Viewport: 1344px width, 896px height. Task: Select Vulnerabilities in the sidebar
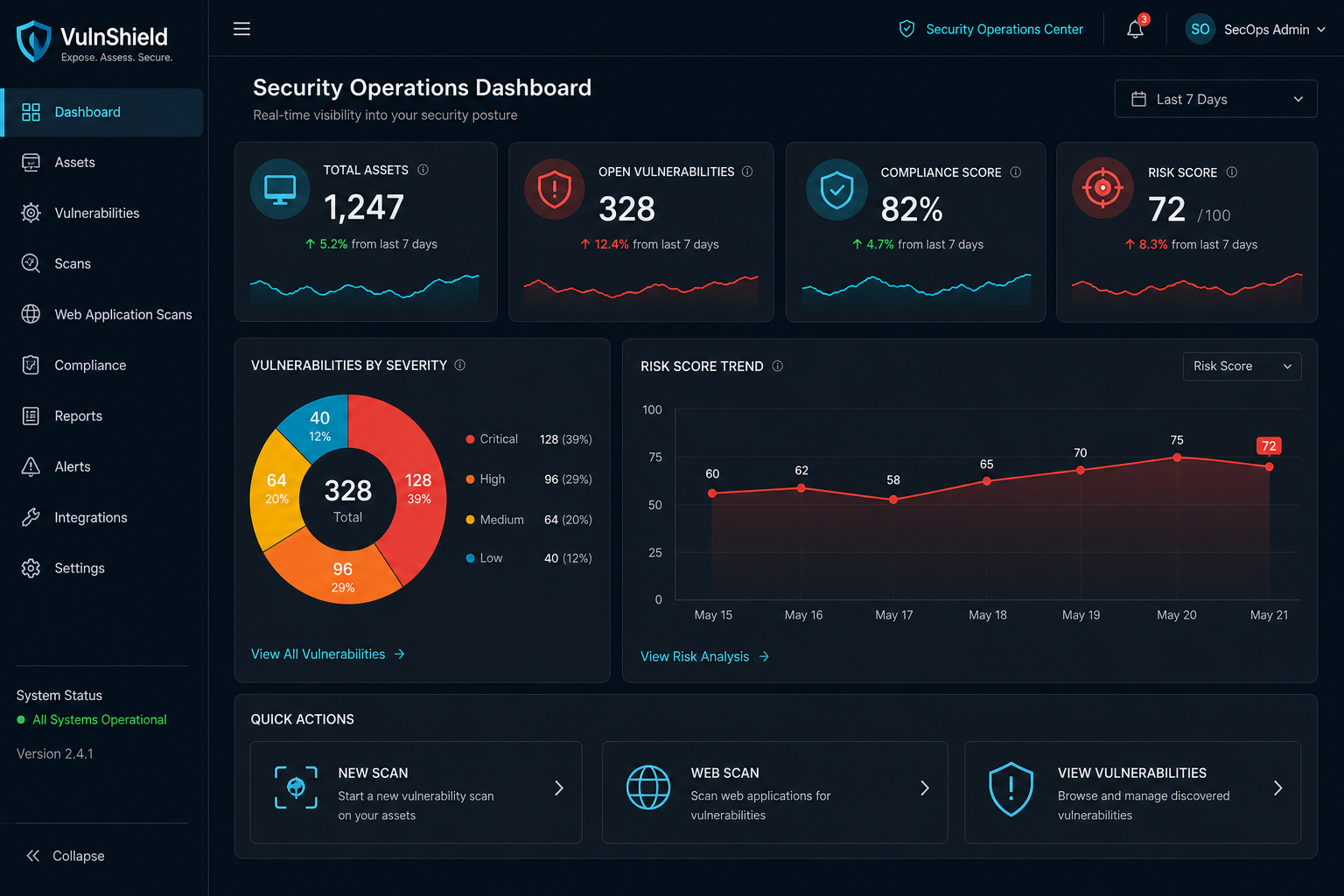tap(103, 213)
